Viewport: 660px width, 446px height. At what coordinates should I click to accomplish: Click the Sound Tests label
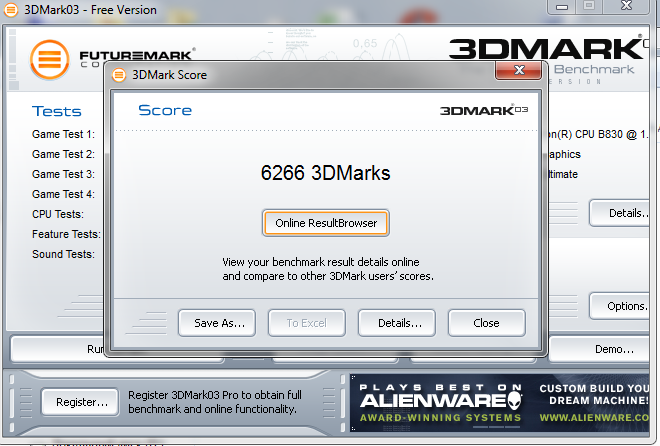[64, 254]
